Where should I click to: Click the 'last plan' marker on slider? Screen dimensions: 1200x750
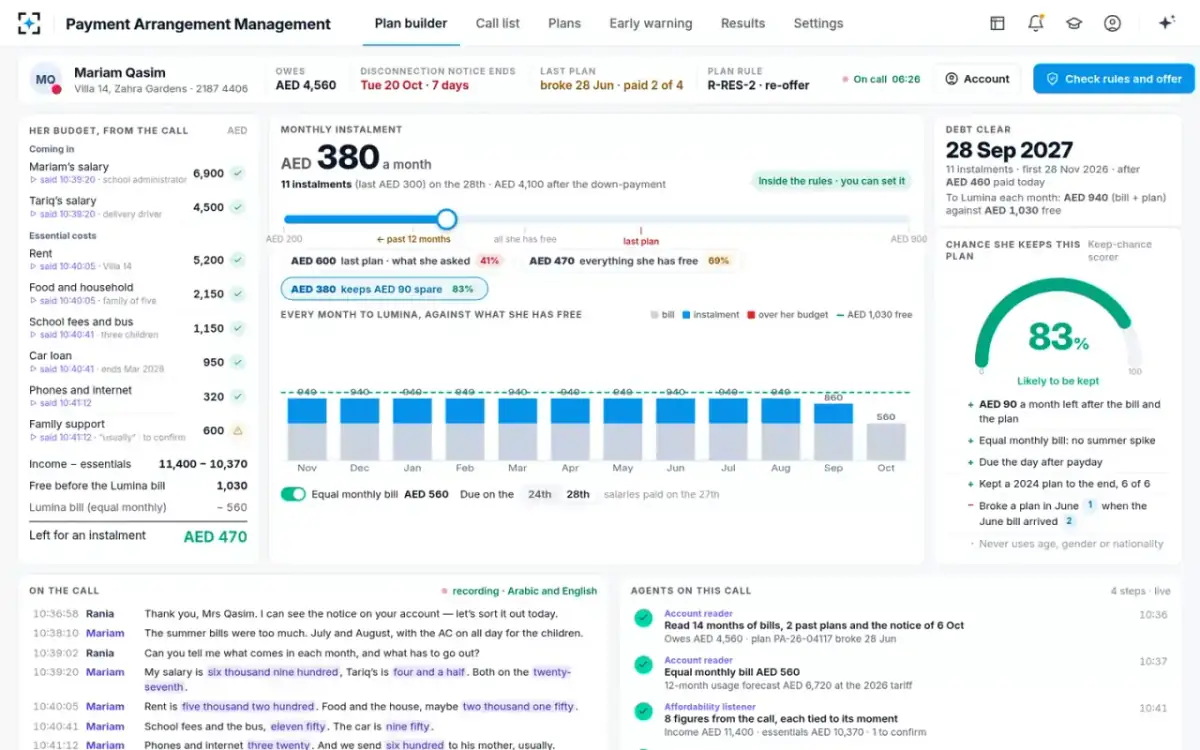click(641, 241)
